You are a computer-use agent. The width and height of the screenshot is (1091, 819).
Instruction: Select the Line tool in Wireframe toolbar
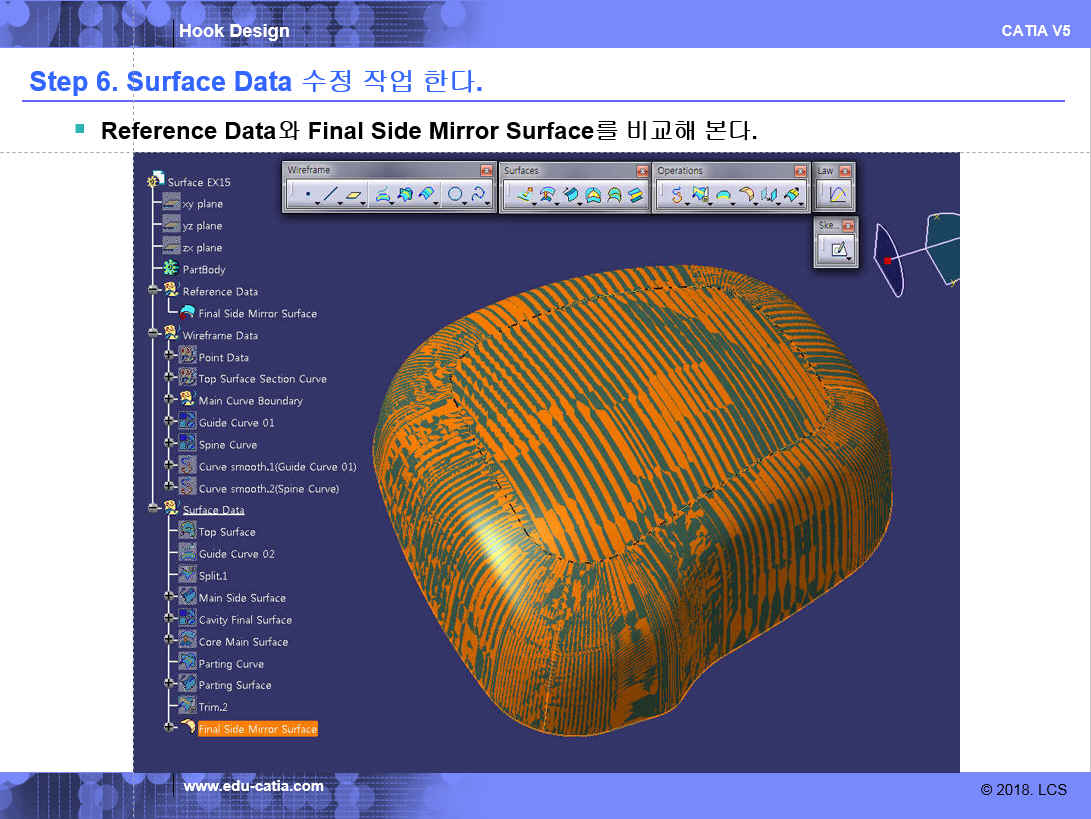tap(331, 196)
